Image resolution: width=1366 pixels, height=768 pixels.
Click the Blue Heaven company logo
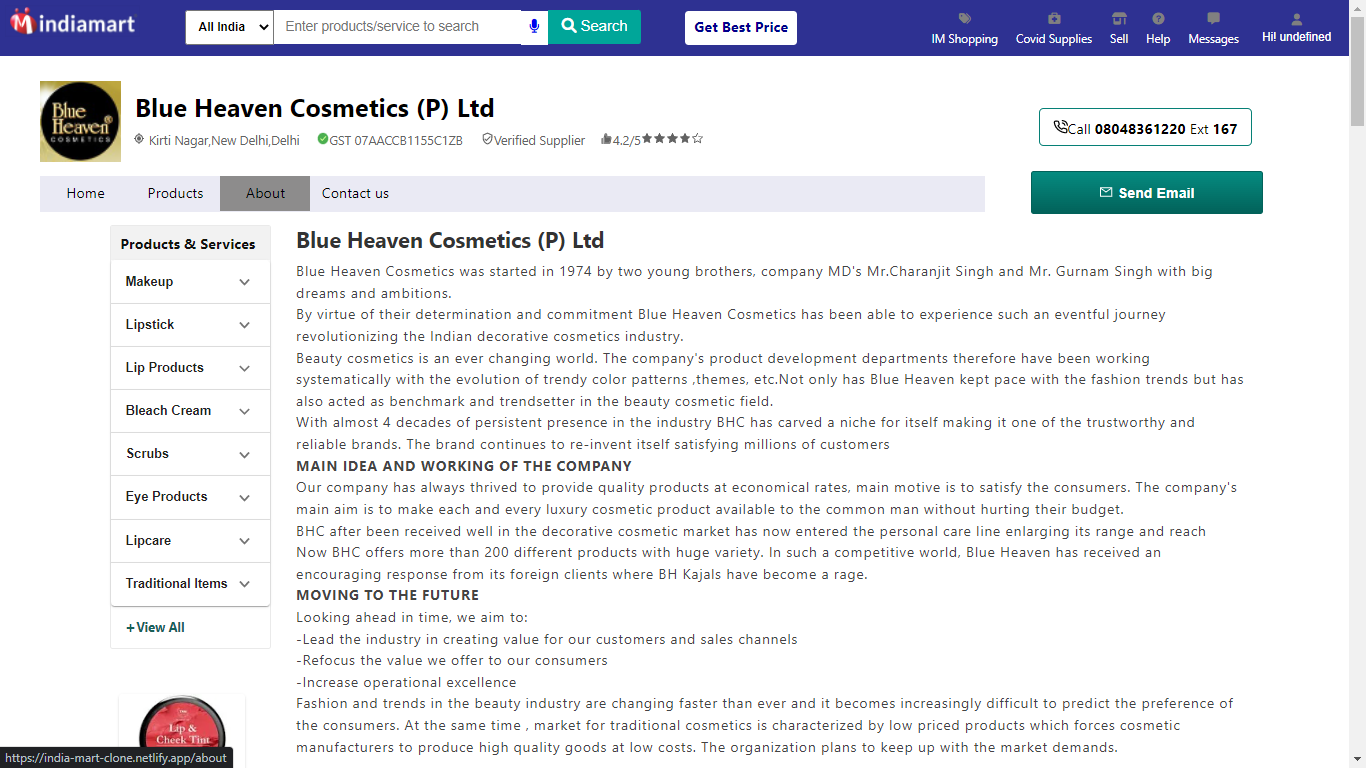[80, 121]
